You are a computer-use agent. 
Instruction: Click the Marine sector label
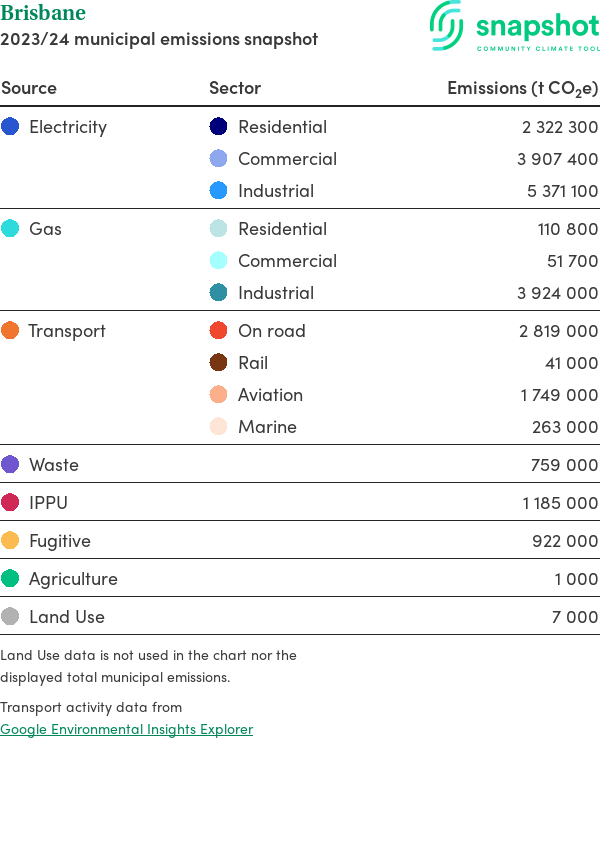pos(267,427)
